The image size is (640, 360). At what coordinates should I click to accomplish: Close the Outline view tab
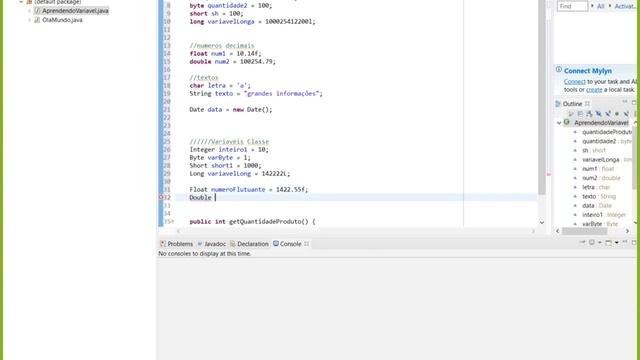587,104
